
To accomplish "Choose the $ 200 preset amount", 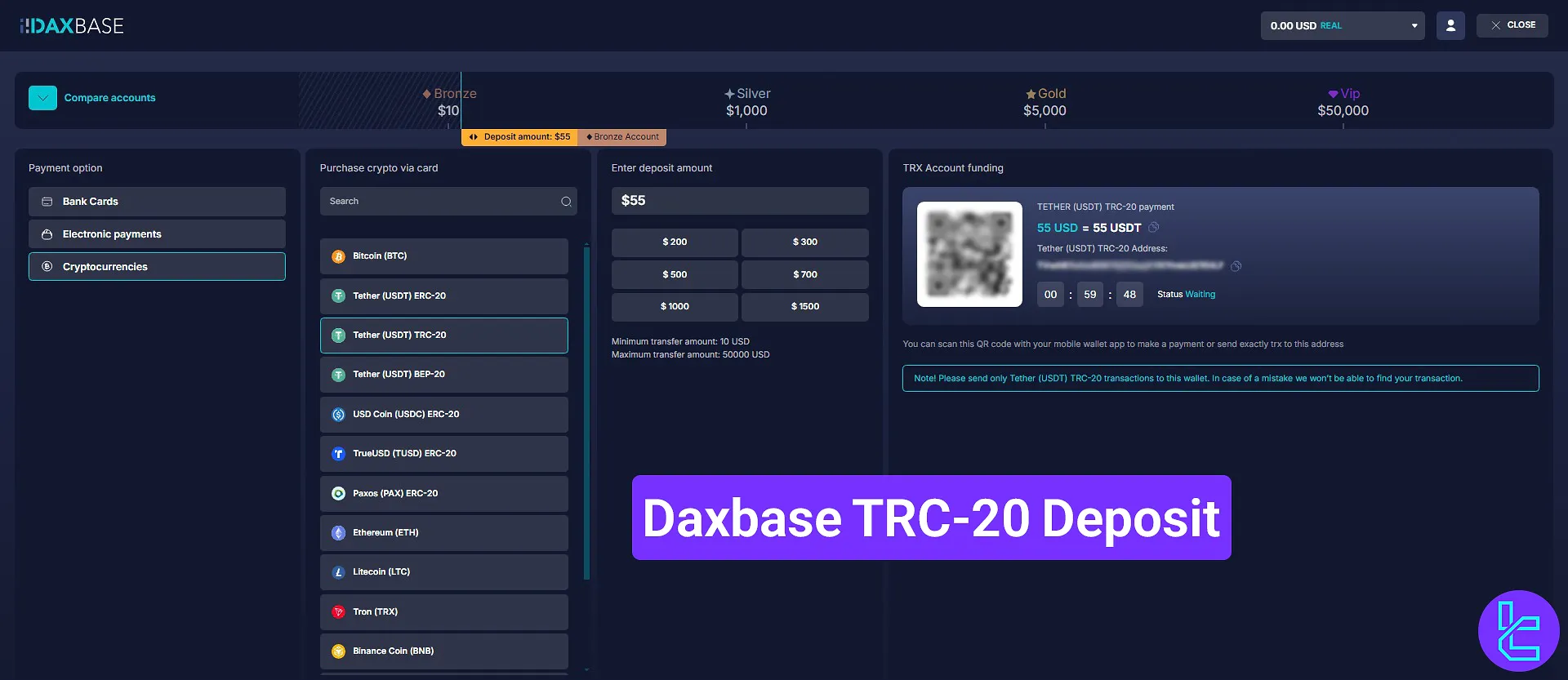I will [x=675, y=242].
